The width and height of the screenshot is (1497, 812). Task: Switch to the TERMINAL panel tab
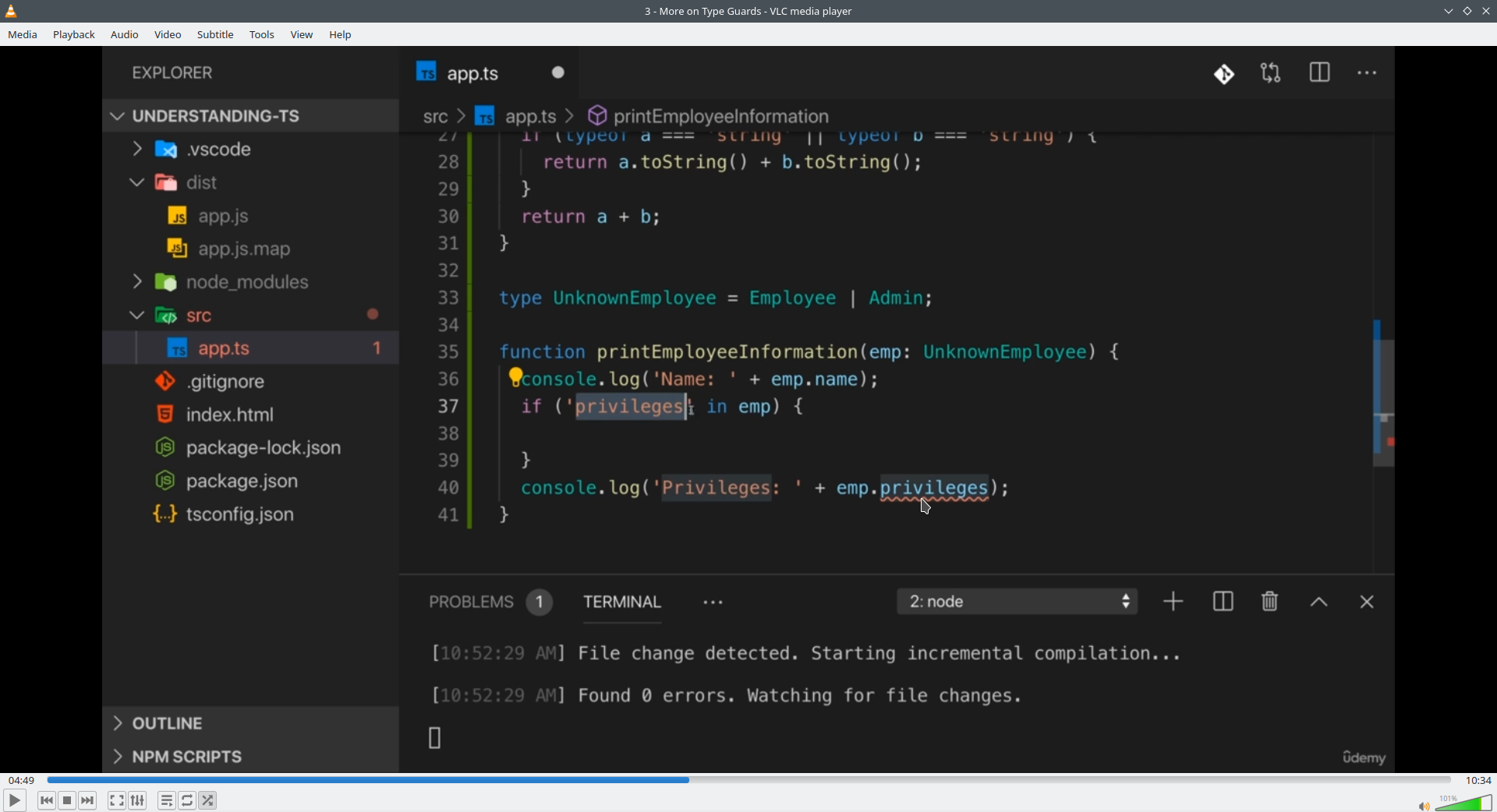(x=622, y=602)
